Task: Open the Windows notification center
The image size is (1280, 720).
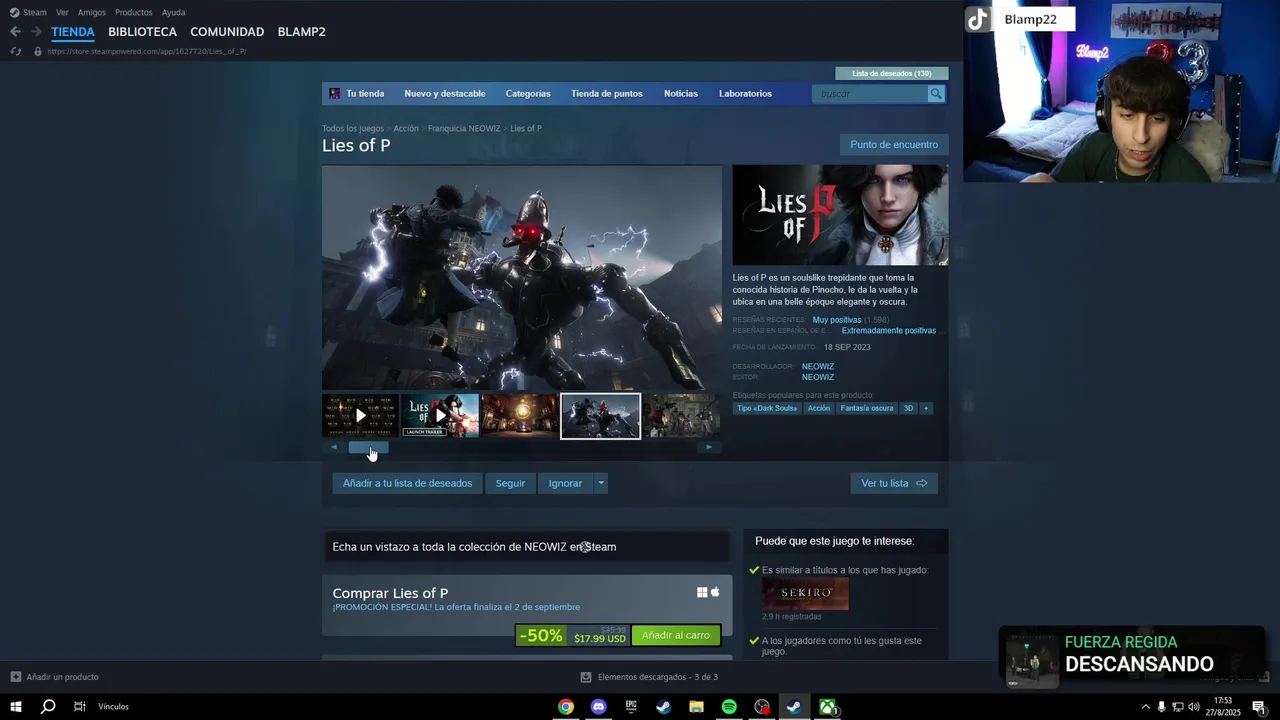Action: click(1259, 707)
